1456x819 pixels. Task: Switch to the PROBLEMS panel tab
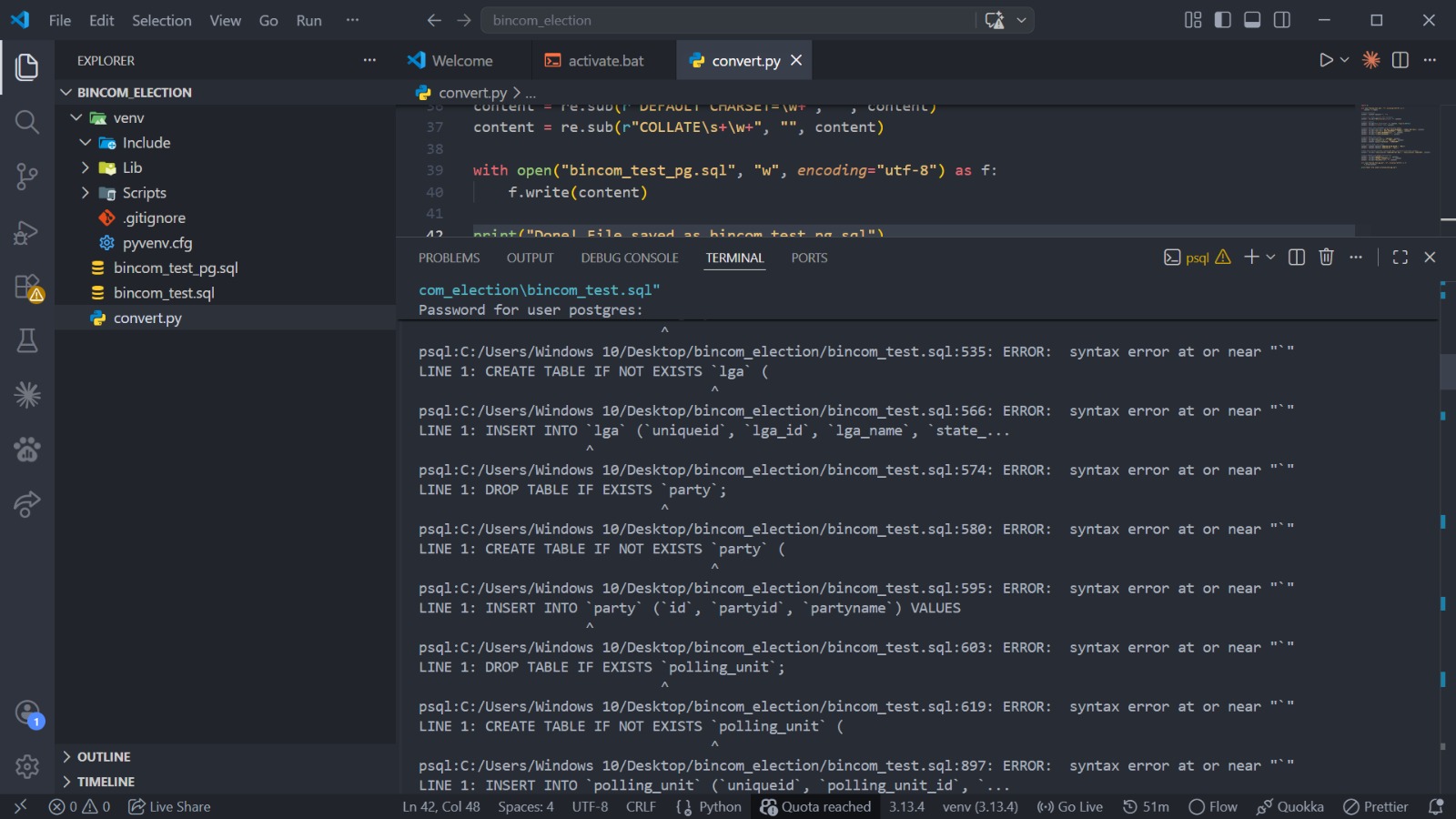click(449, 258)
